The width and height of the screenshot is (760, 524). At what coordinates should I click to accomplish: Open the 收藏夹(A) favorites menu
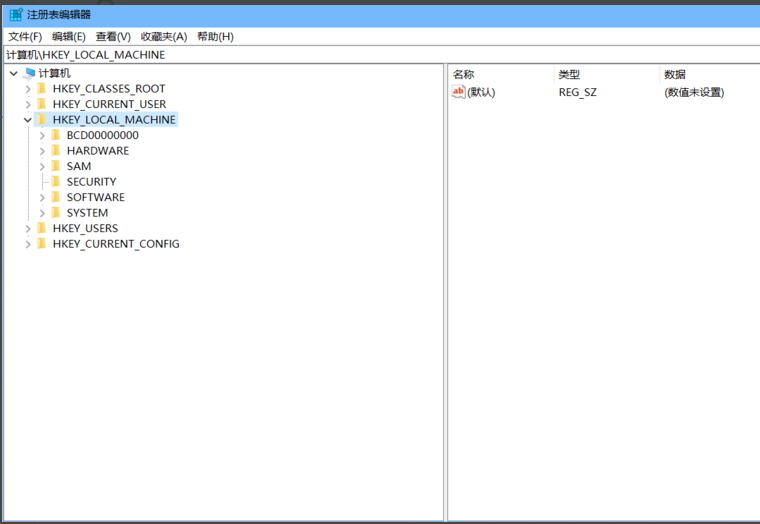[163, 37]
